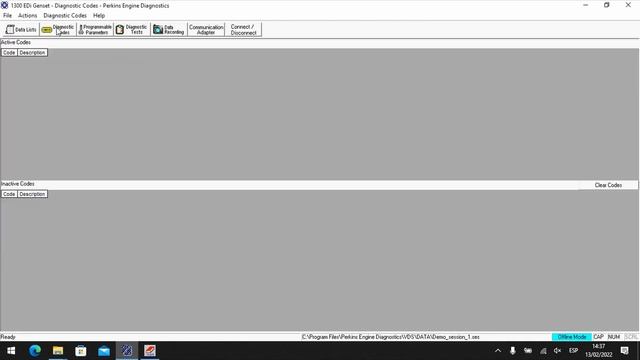Click the Offline Mode status indicator
640x360 pixels.
[571, 337]
